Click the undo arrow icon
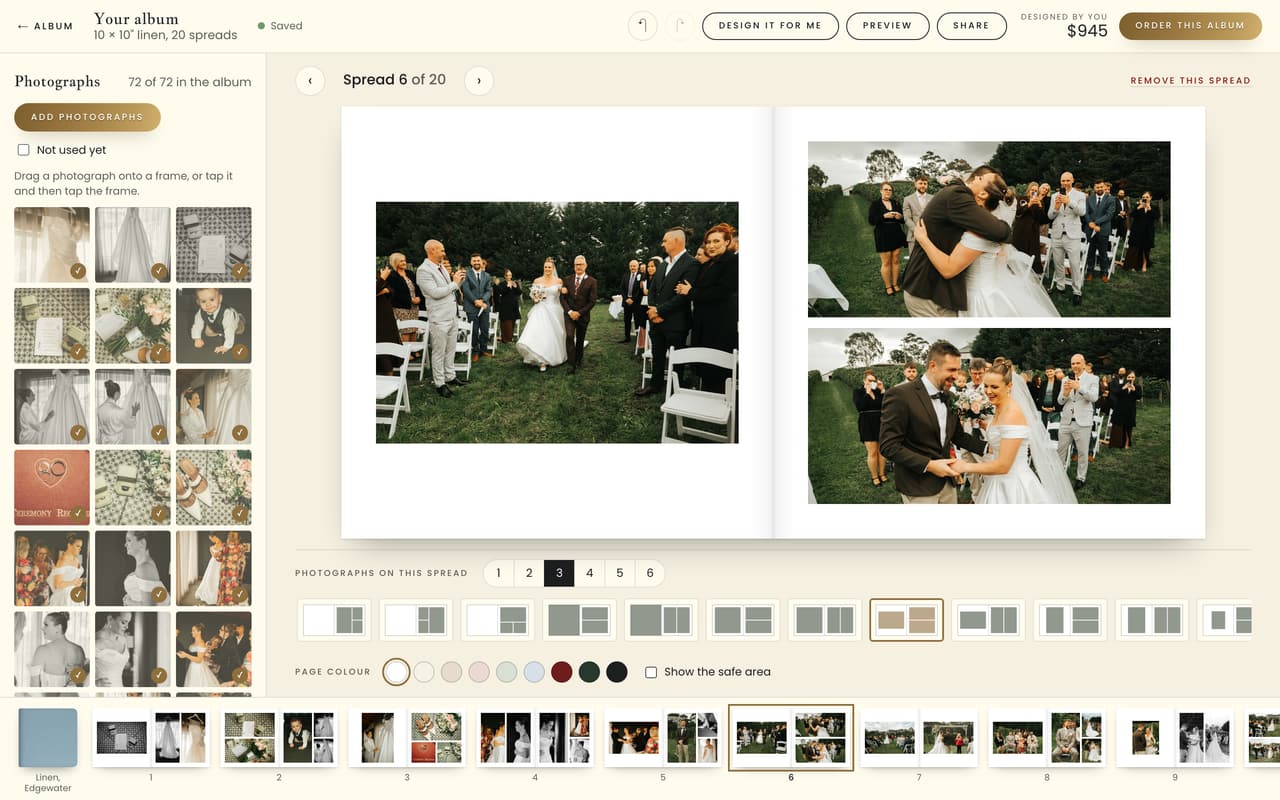Screen dimensions: 1280x800 click(643, 26)
